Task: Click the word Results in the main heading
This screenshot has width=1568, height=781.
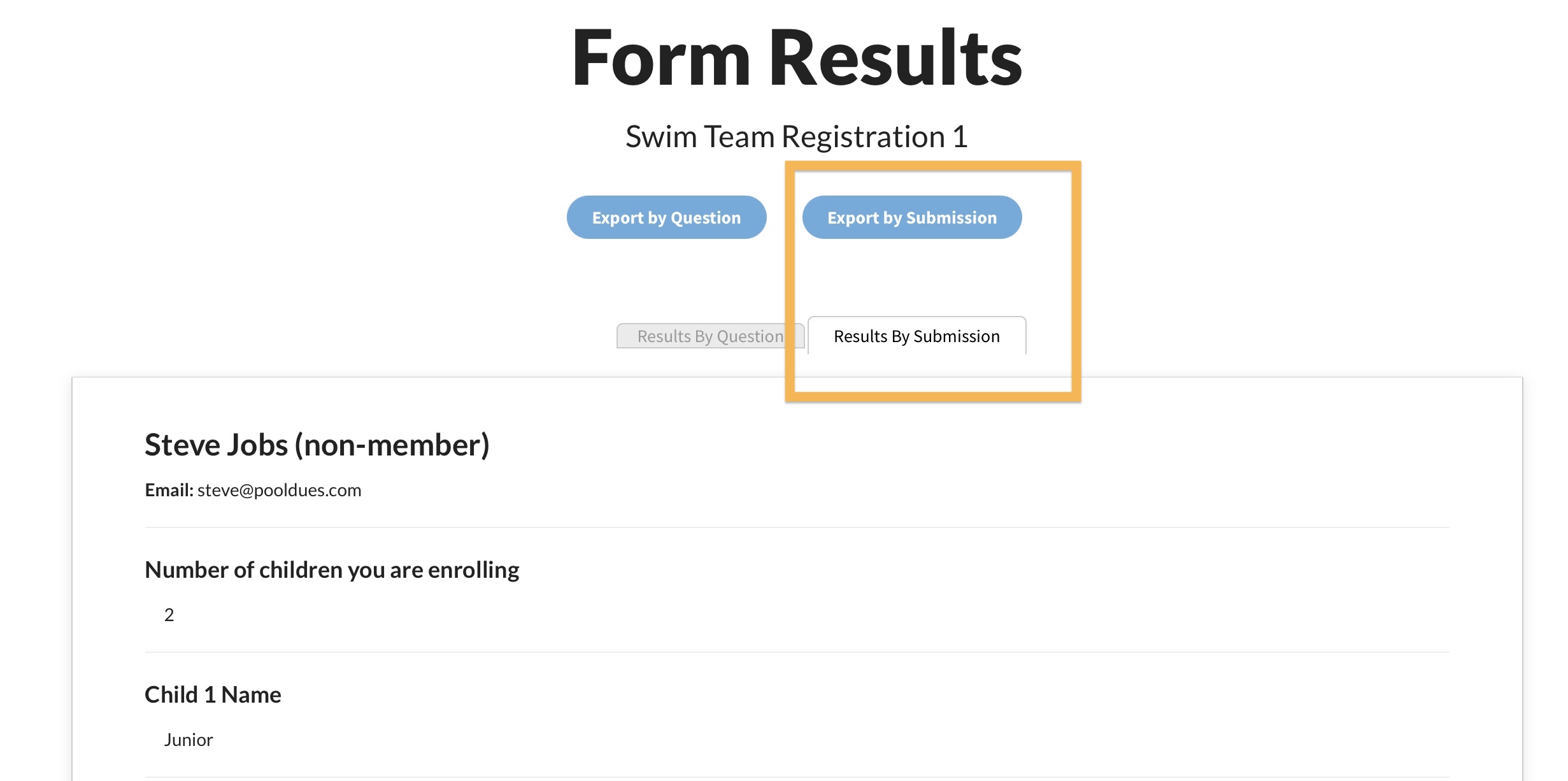Action: tap(895, 57)
